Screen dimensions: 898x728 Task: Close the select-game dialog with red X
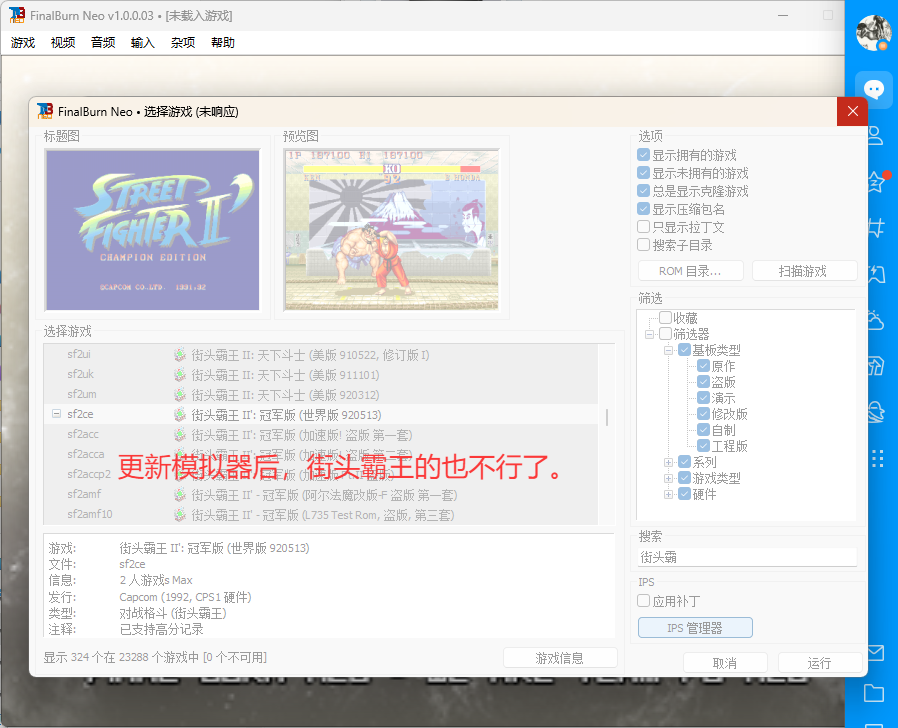(852, 111)
